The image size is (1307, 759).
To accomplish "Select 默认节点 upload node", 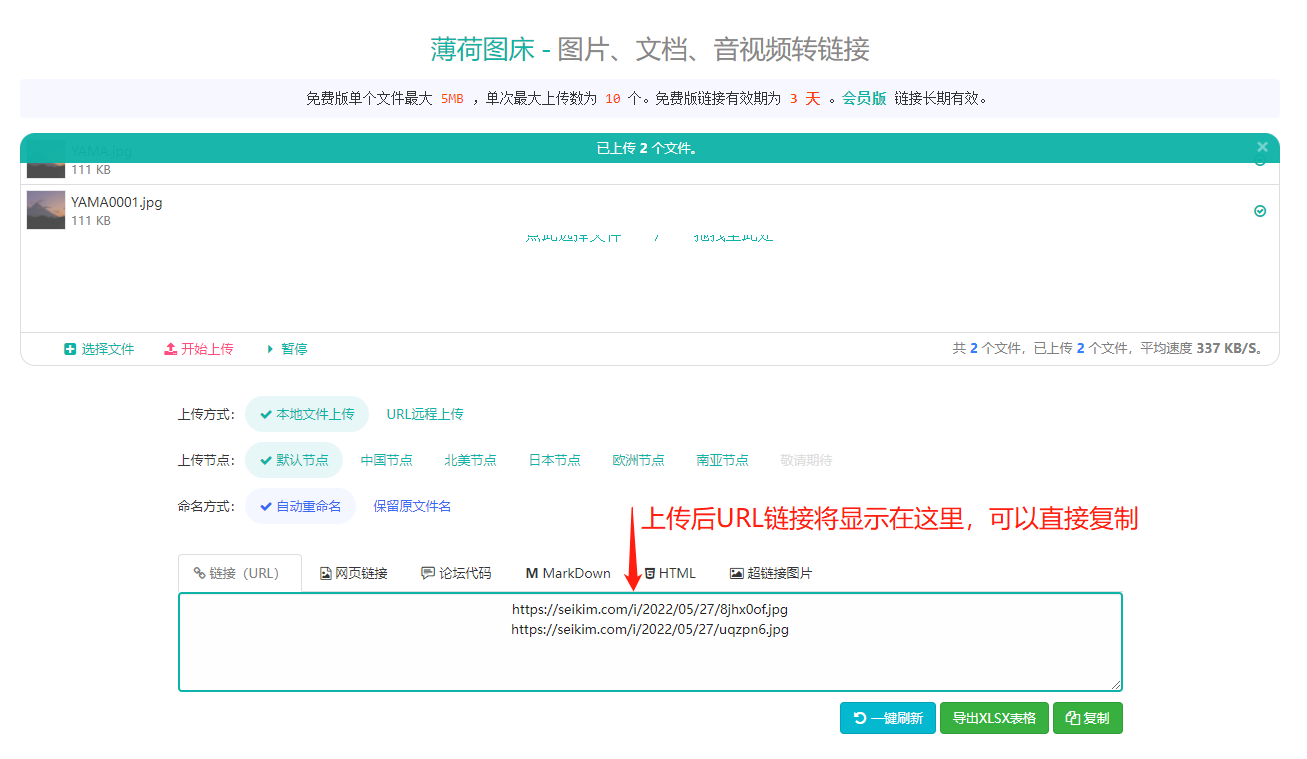I will (x=294, y=460).
